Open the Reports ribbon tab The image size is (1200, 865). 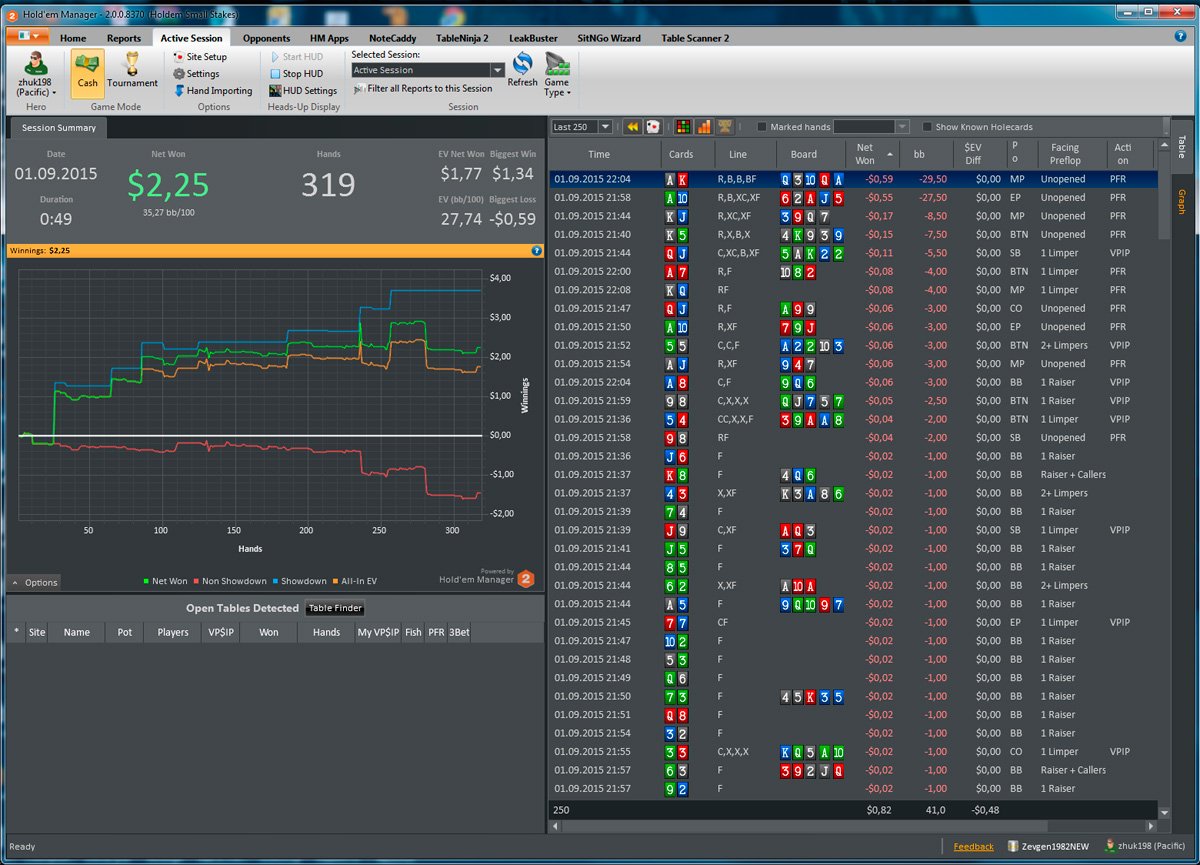[124, 38]
